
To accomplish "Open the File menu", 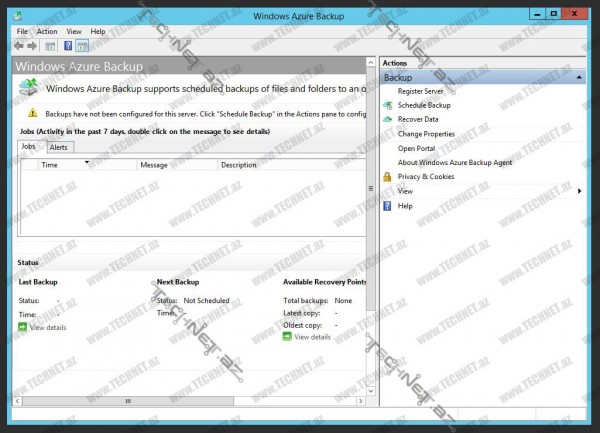I will [x=22, y=32].
